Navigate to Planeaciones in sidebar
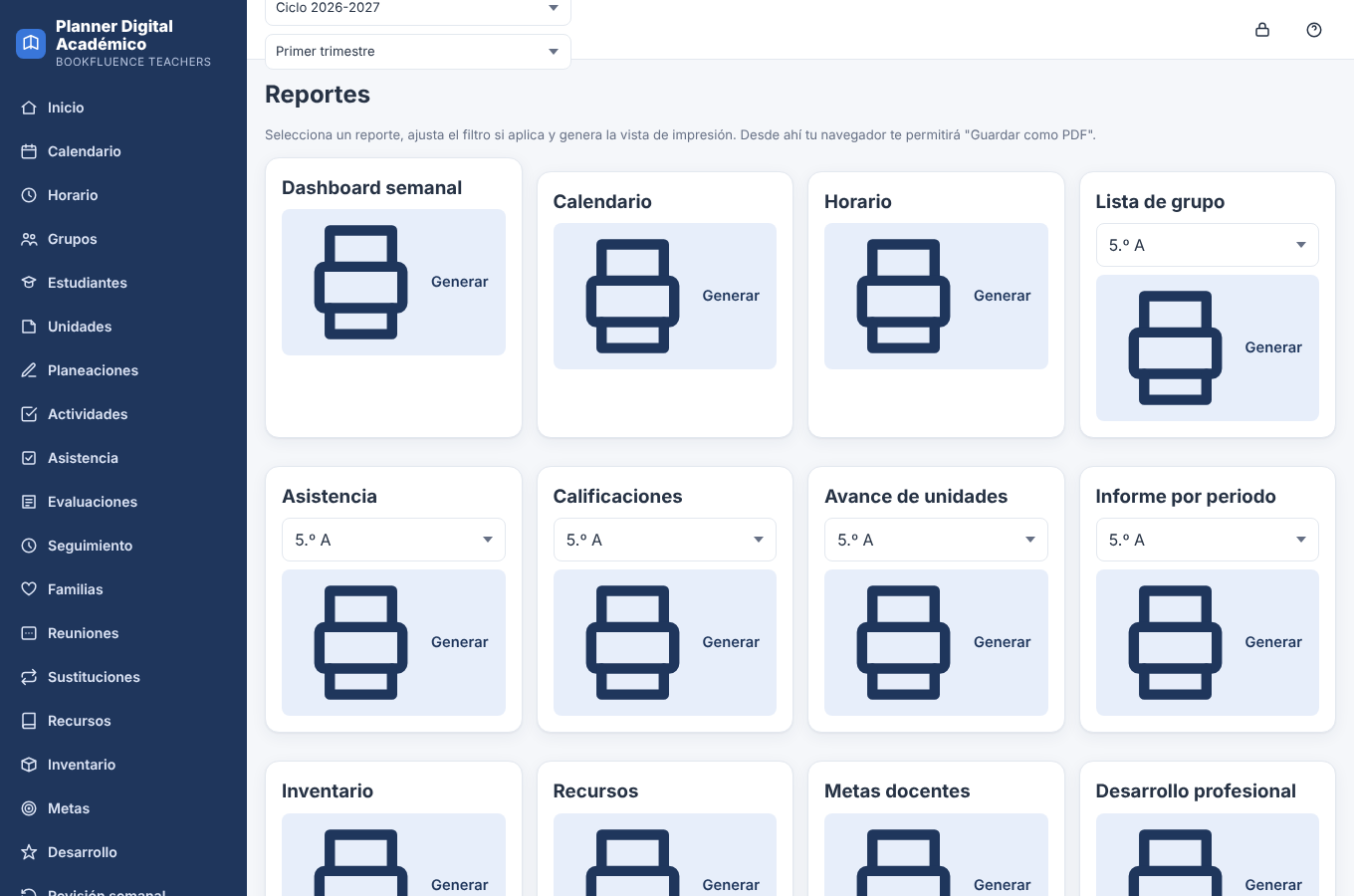Viewport: 1354px width, 896px height. tap(123, 370)
